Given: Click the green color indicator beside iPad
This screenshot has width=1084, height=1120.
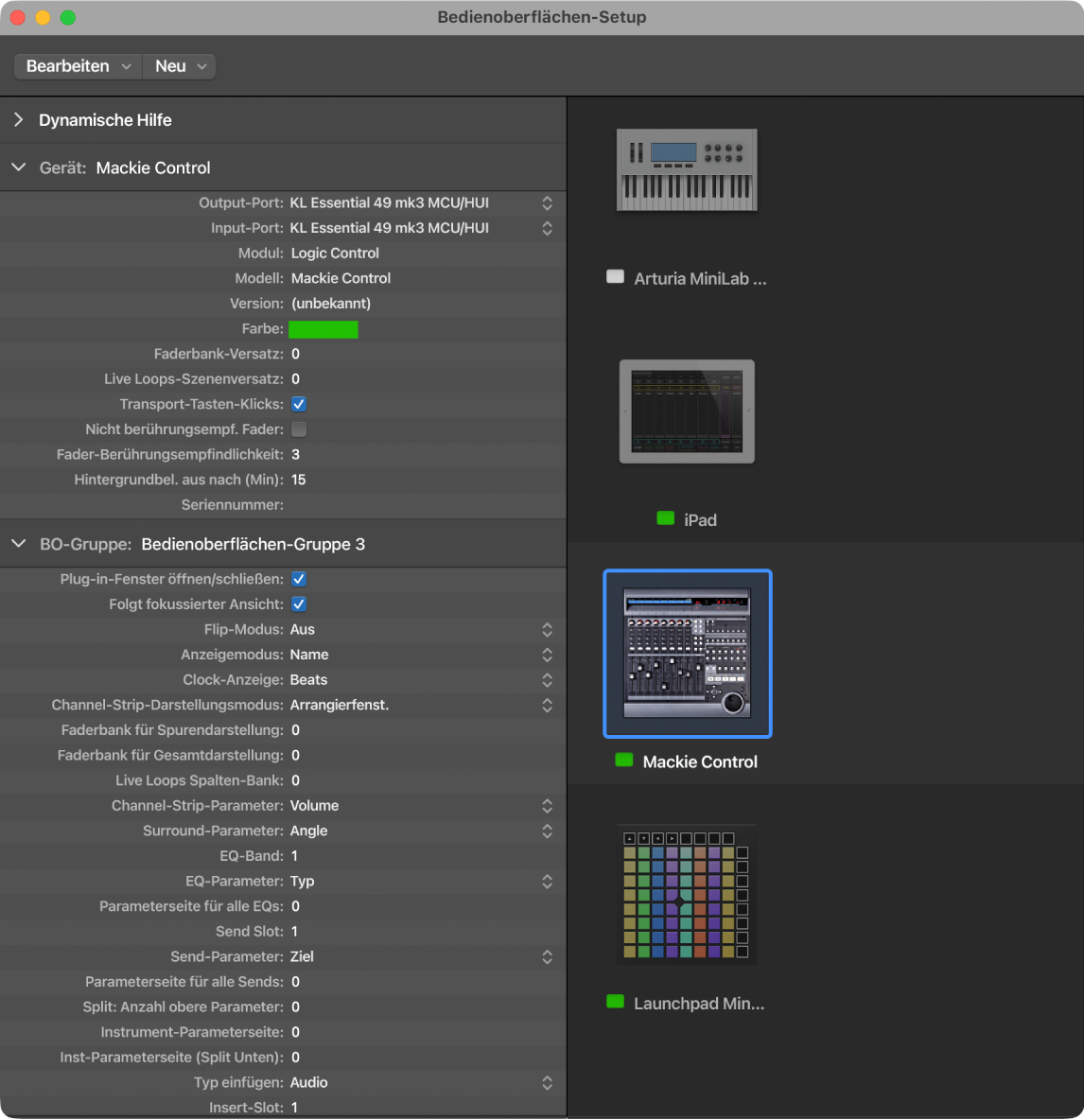Looking at the screenshot, I should tap(665, 518).
